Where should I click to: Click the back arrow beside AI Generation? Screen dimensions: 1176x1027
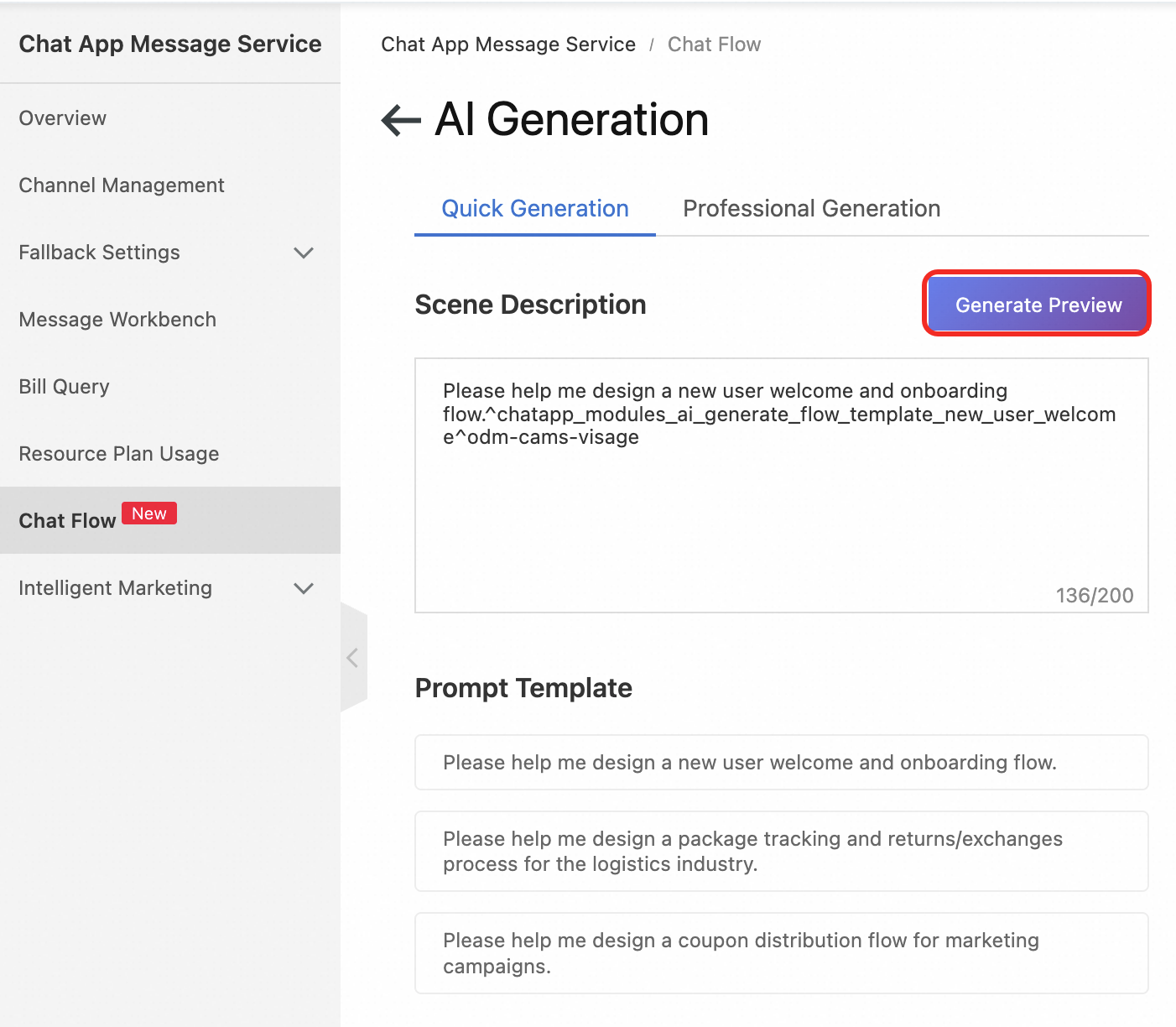(x=401, y=120)
